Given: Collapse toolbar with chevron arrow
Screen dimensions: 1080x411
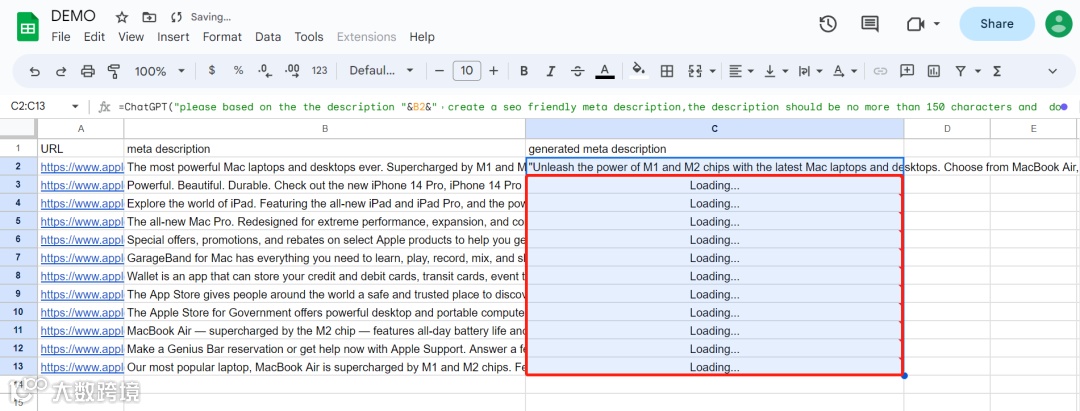Looking at the screenshot, I should click(1052, 71).
